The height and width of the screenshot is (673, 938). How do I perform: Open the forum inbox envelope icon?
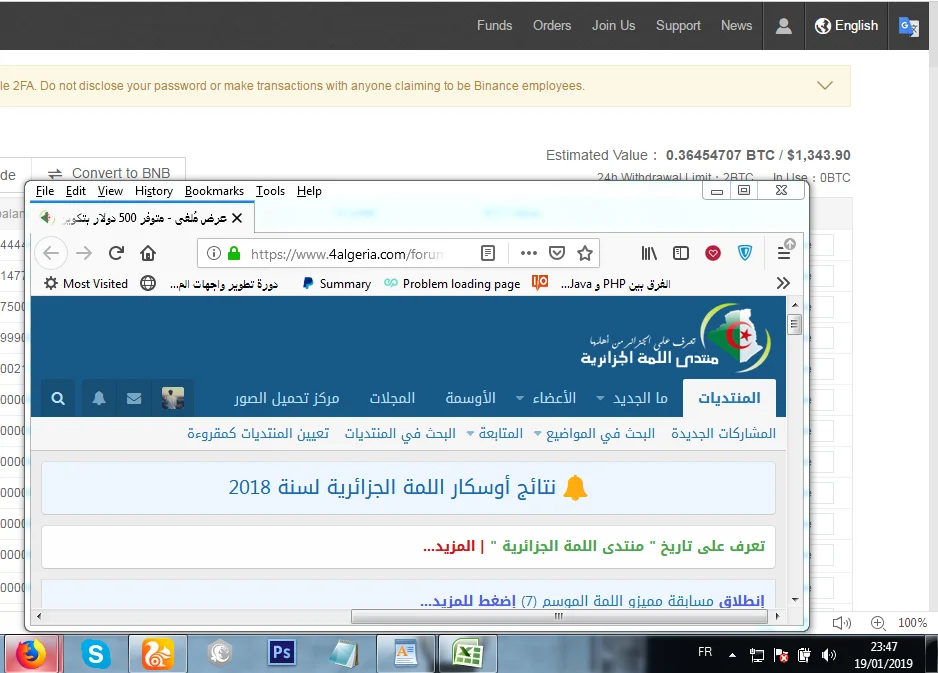134,398
